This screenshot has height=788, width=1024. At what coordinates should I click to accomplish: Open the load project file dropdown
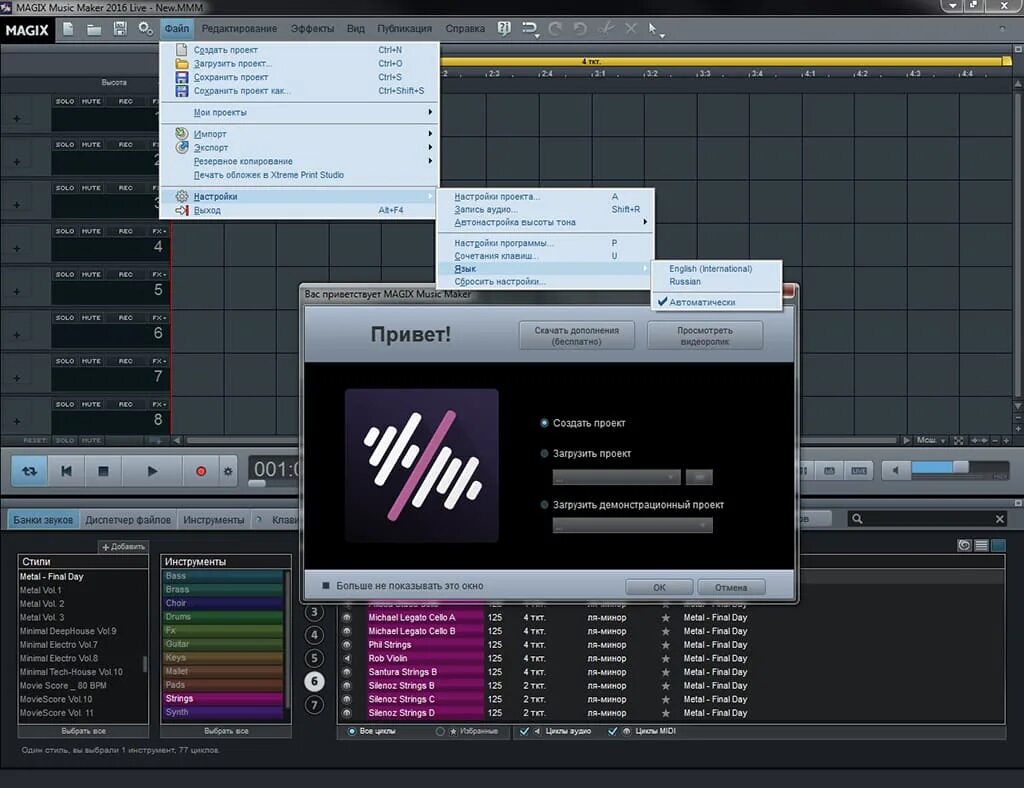pyautogui.click(x=616, y=477)
